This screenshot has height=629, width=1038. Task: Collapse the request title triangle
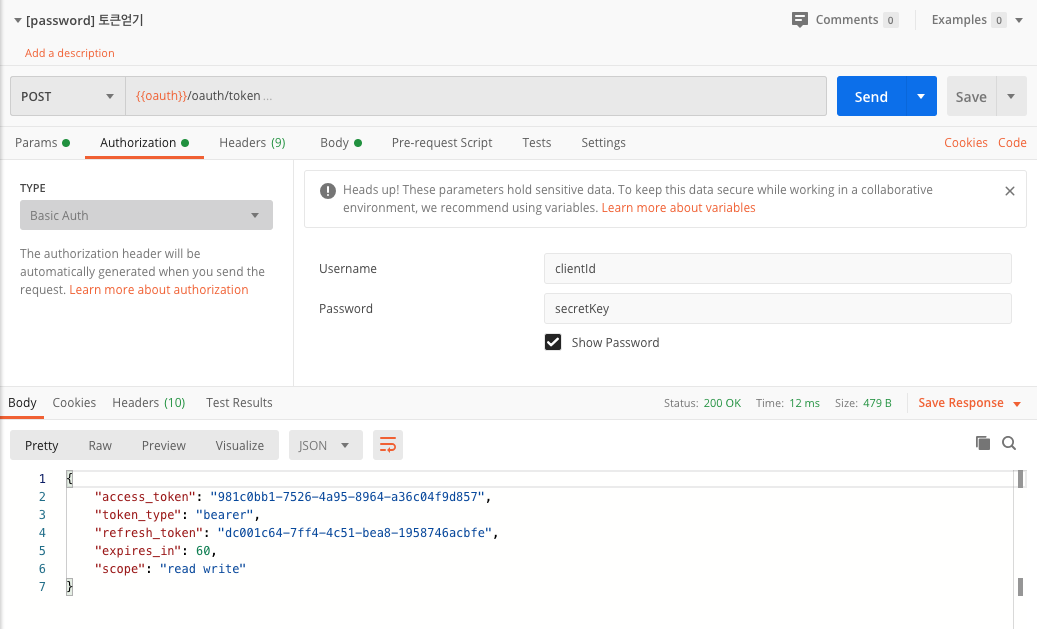[x=17, y=20]
